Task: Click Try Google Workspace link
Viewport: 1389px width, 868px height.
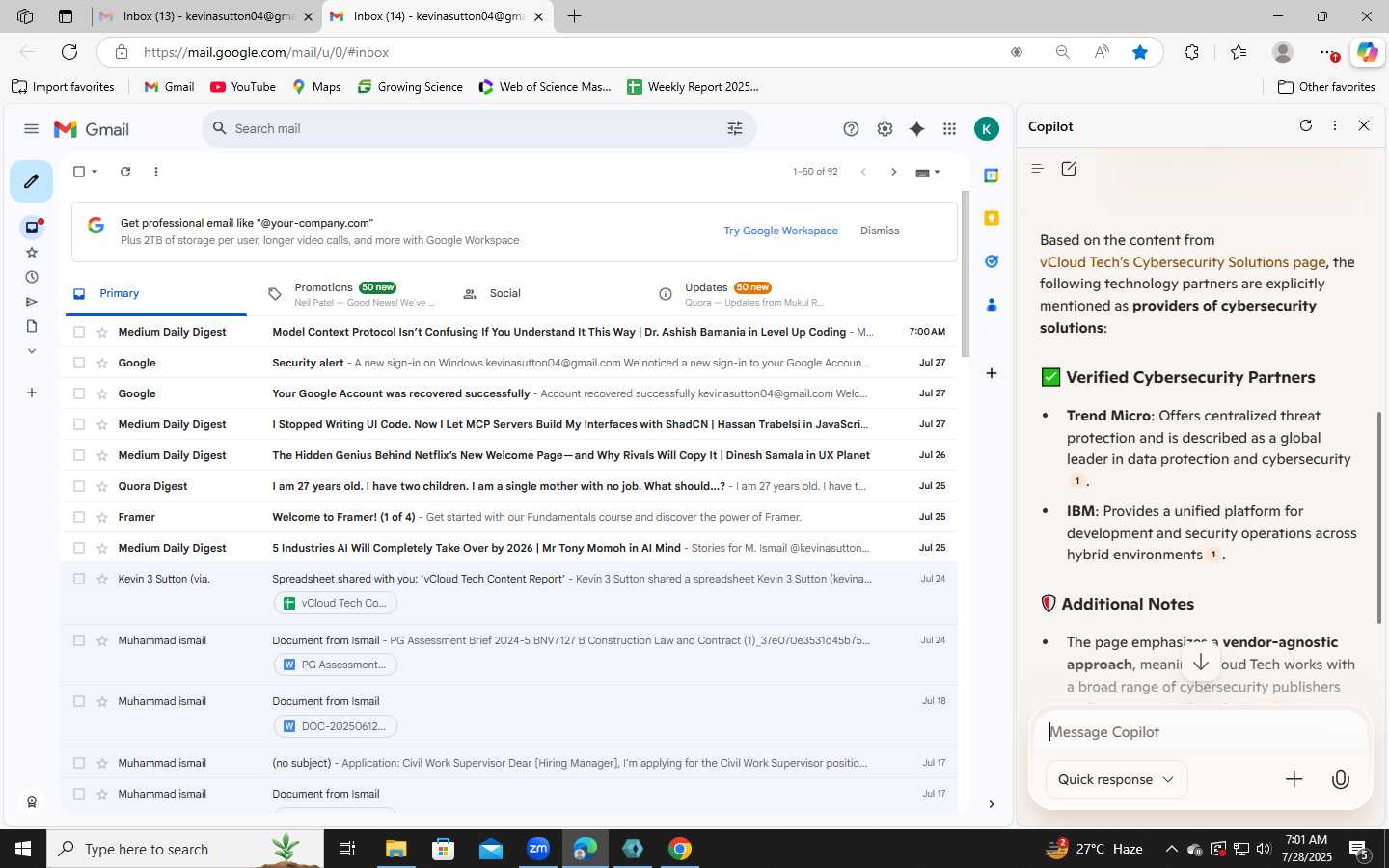Action: pyautogui.click(x=780, y=231)
